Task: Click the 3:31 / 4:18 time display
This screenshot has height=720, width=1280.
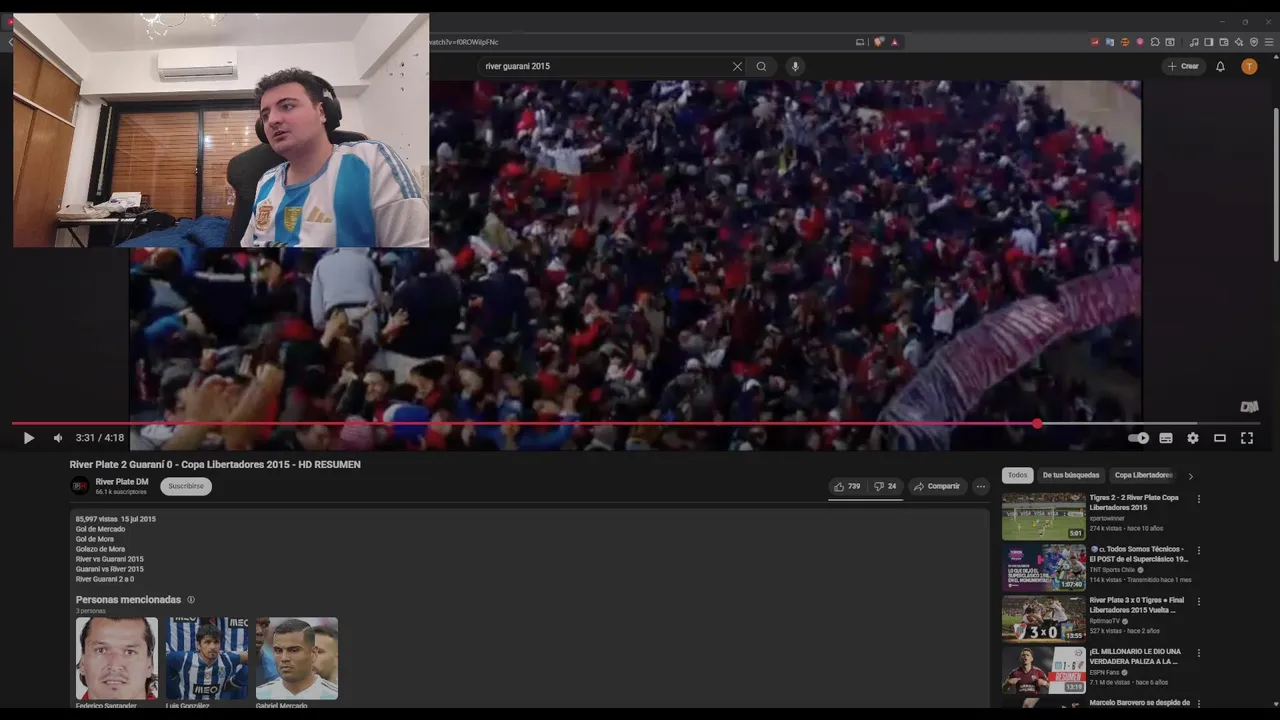Action: coord(100,438)
